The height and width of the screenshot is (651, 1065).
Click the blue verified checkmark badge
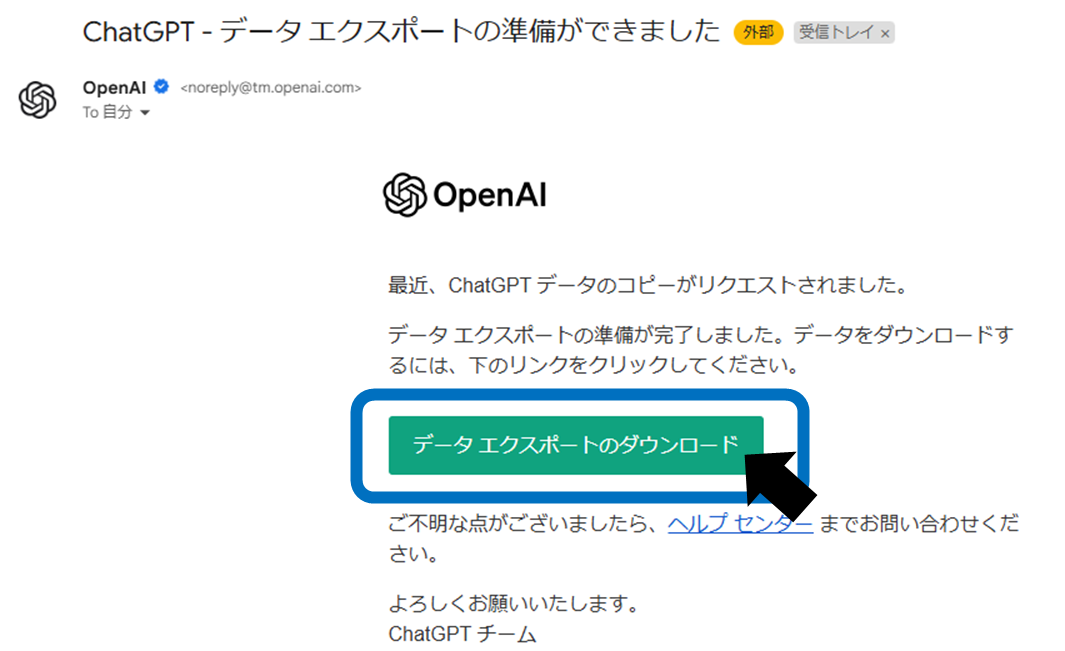click(162, 87)
